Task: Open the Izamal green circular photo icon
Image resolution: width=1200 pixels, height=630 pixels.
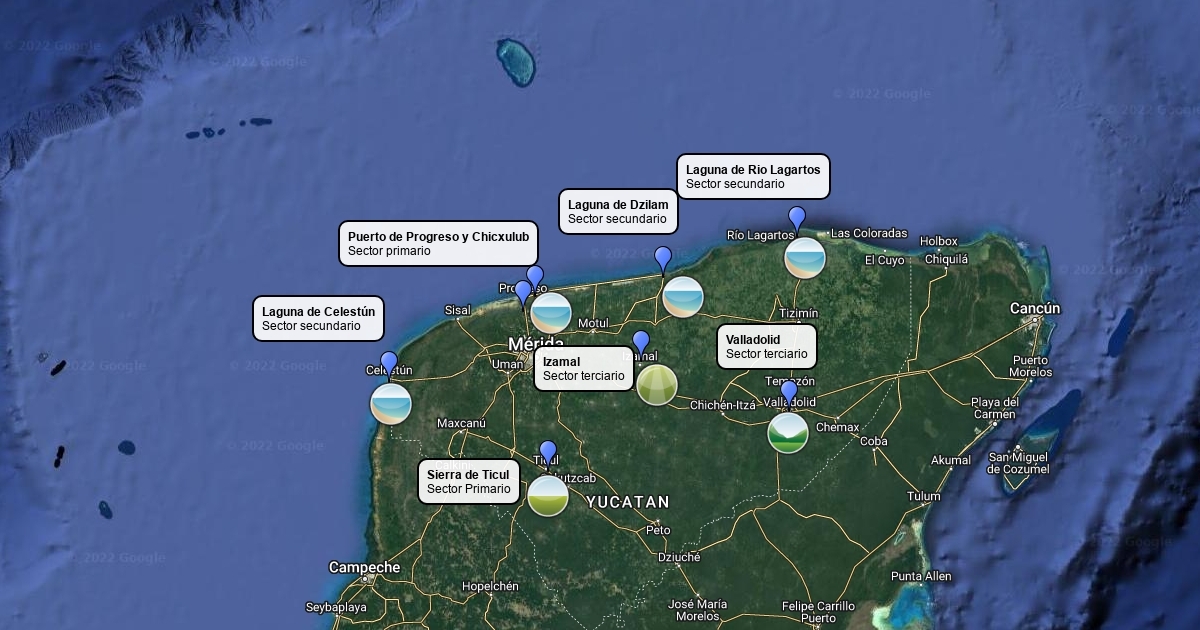Action: pos(656,385)
